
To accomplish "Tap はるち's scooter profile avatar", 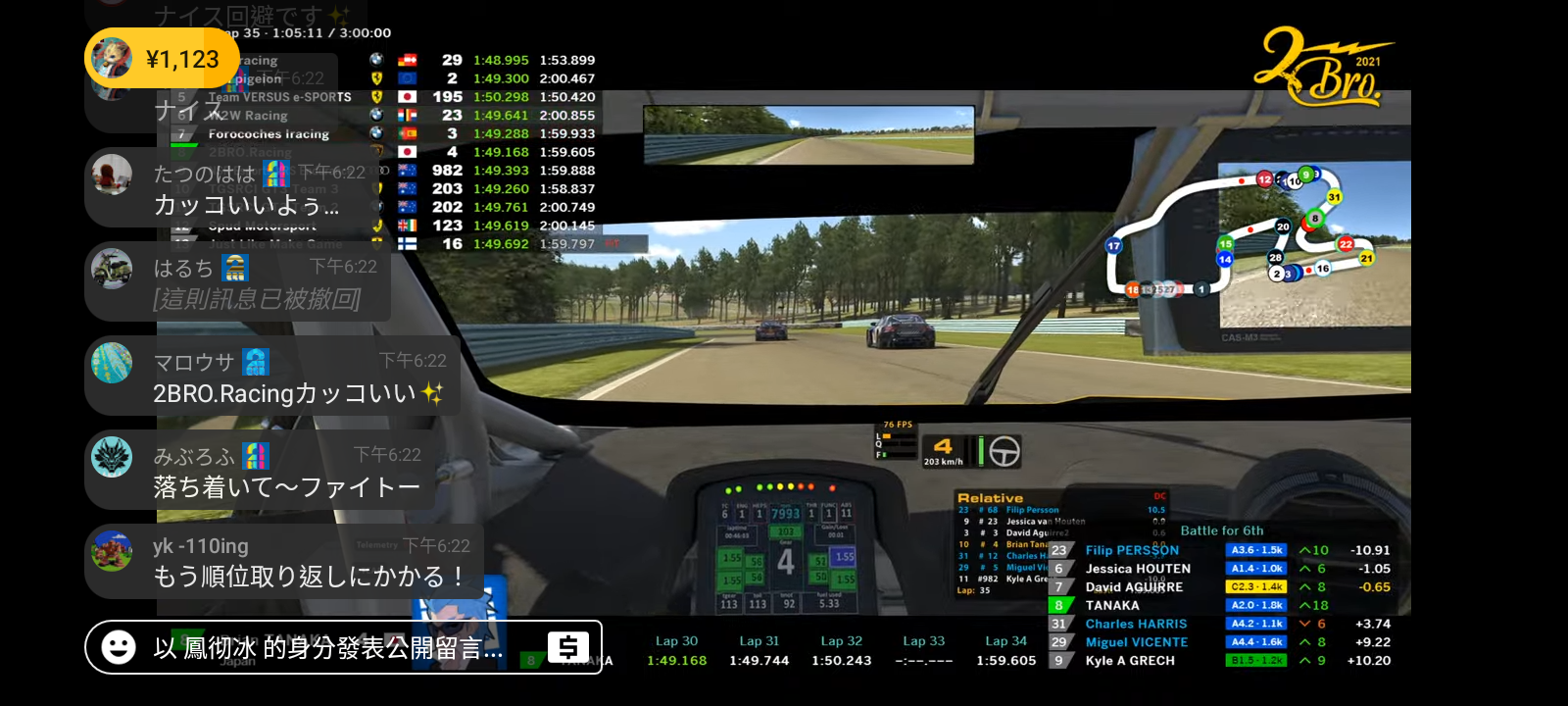I will [112, 269].
